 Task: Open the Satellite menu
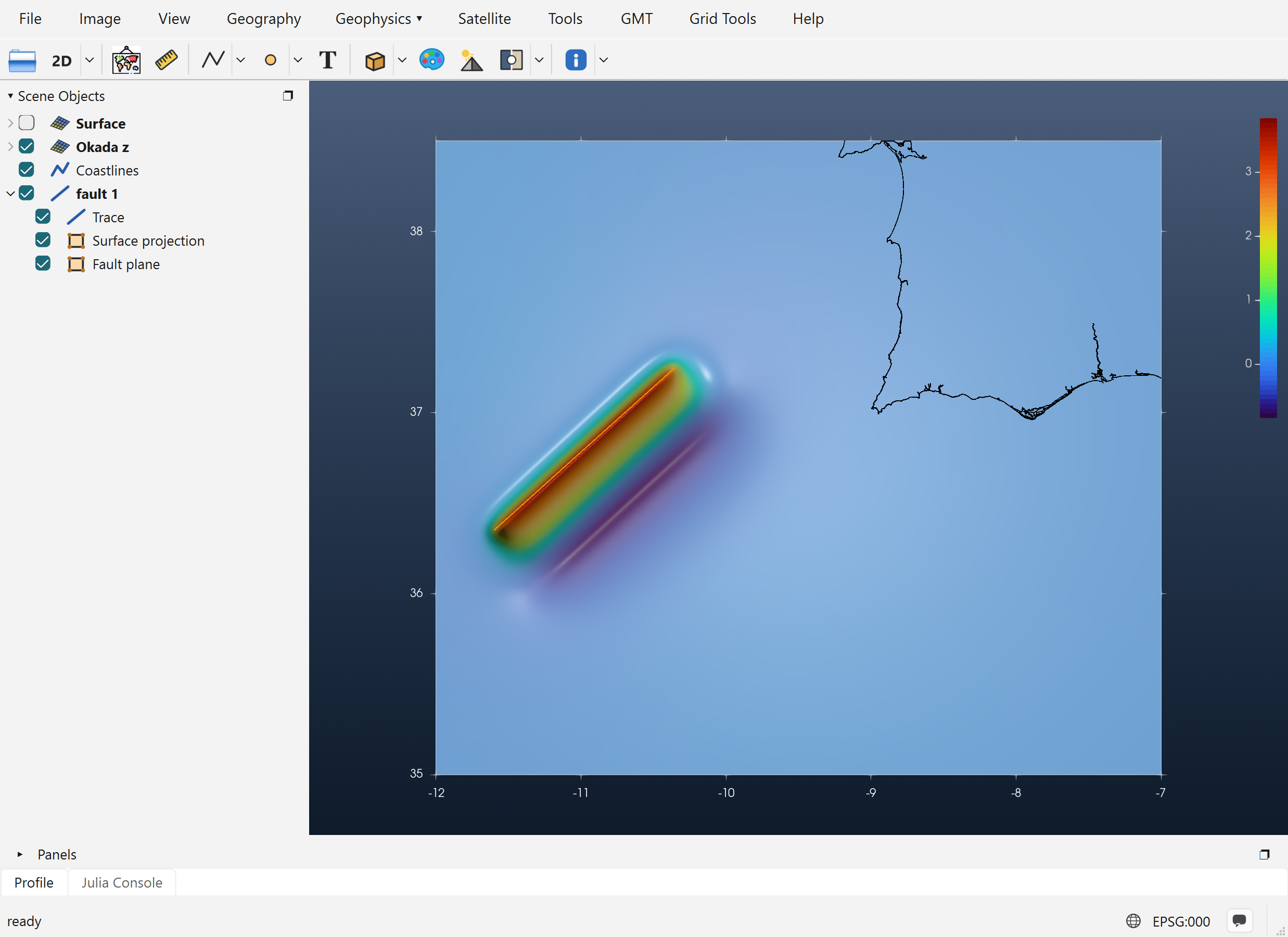(484, 19)
